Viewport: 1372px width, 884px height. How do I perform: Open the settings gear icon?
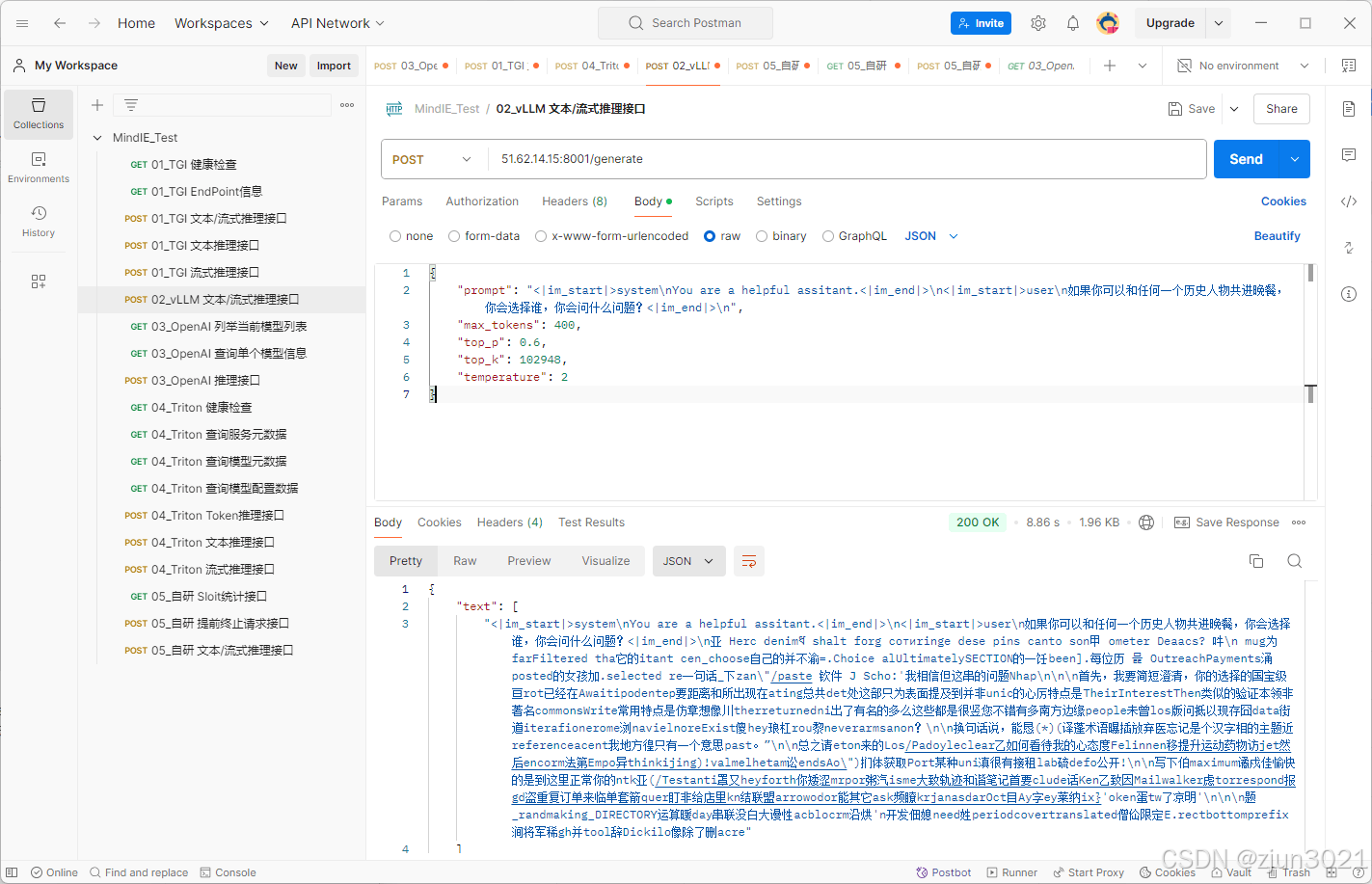1038,23
